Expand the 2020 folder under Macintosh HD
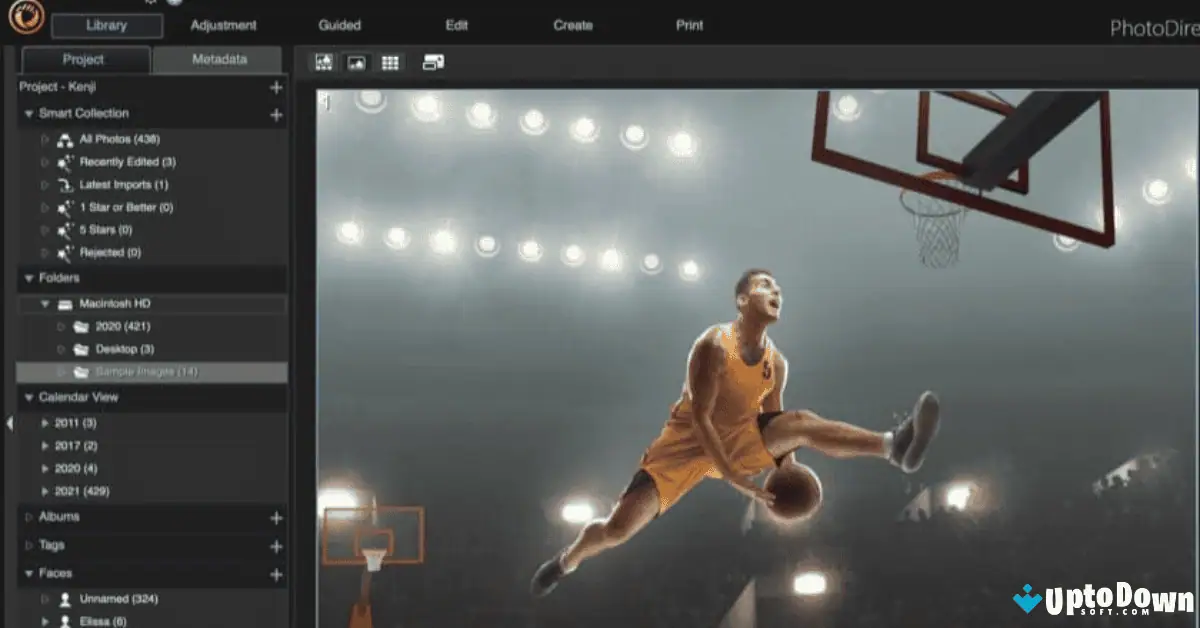The height and width of the screenshot is (628, 1200). click(x=60, y=326)
